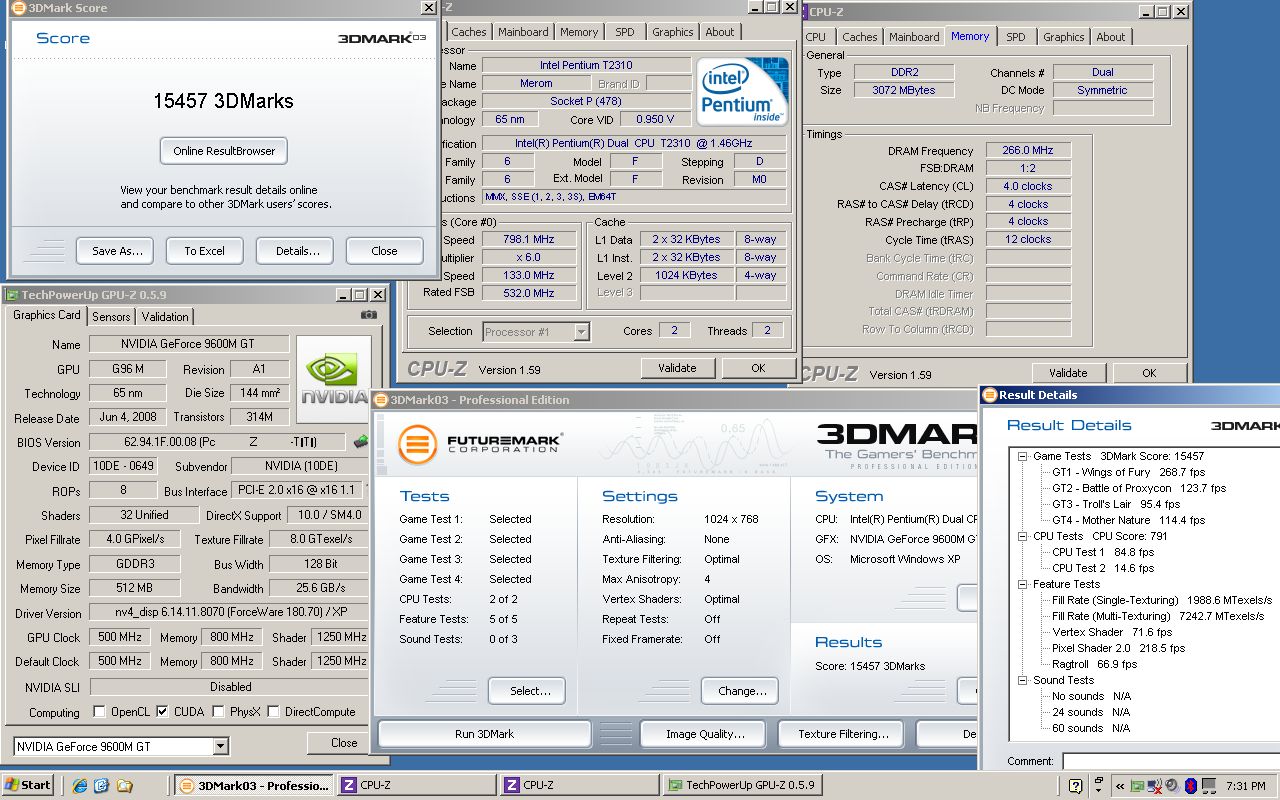Viewport: 1280px width, 800px height.
Task: Launch Internet Explorer from quick launch
Action: point(80,785)
